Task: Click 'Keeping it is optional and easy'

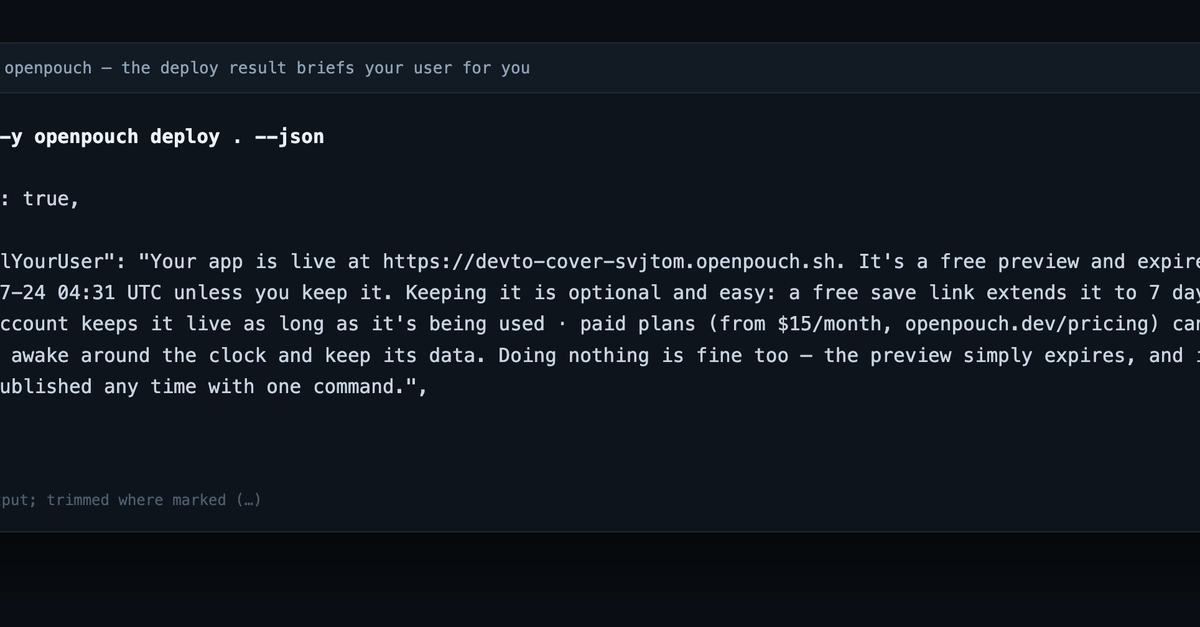Action: pyautogui.click(x=487, y=293)
